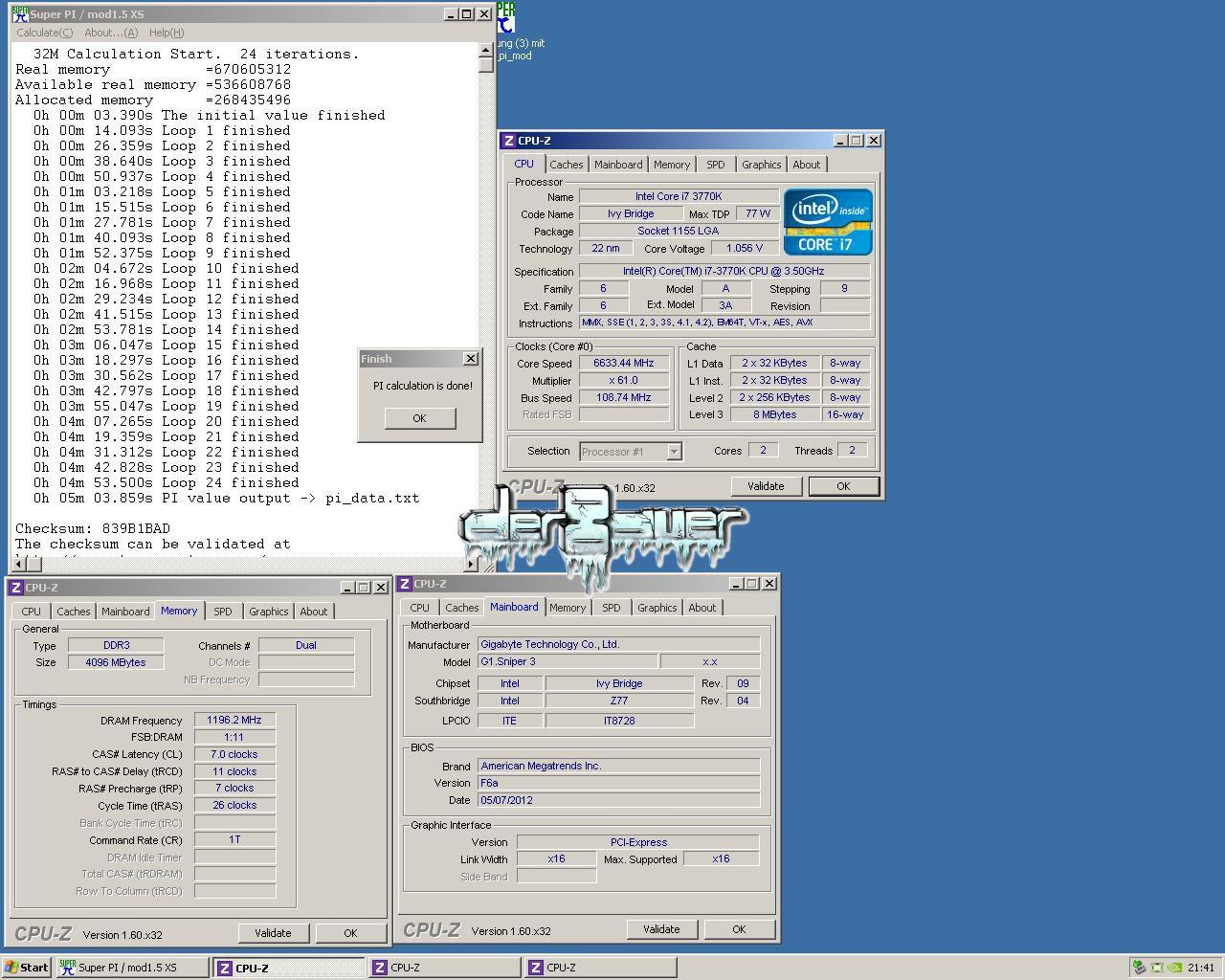Click OK in the CPU tab window
Image resolution: width=1225 pixels, height=980 pixels.
[843, 486]
